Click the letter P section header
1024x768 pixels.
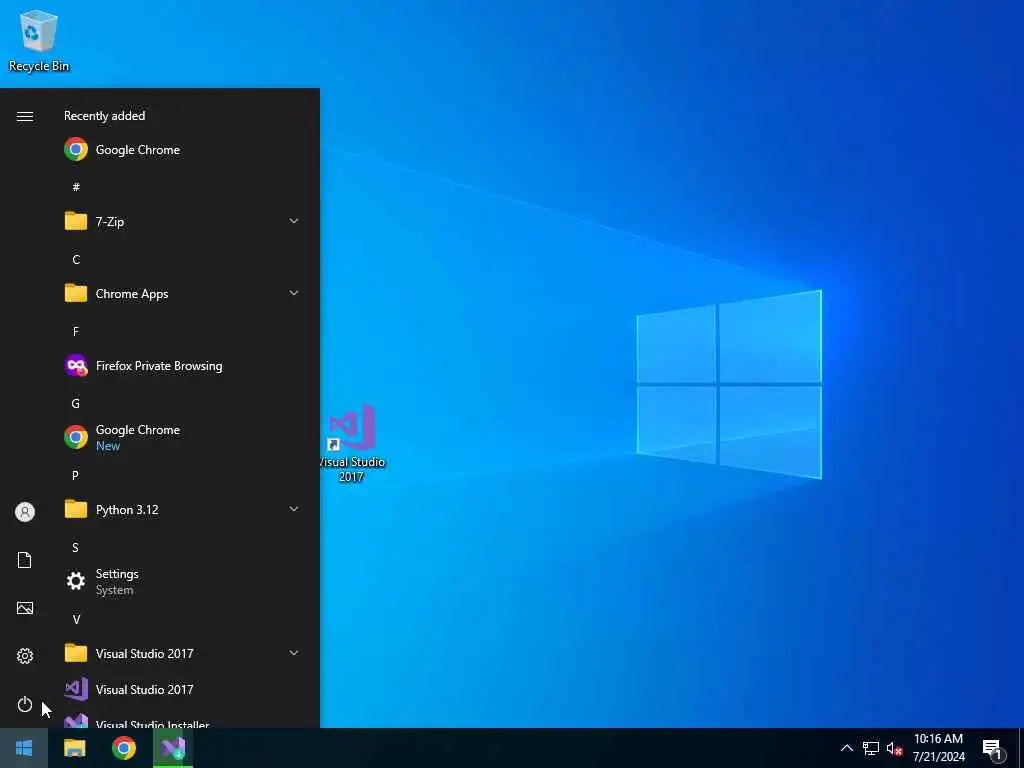76,475
